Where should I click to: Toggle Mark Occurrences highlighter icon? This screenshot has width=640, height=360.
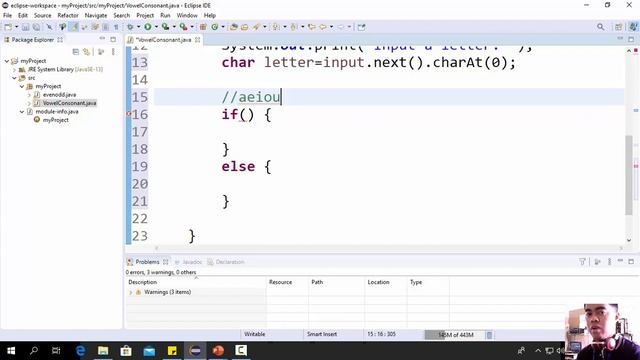coord(74,27)
